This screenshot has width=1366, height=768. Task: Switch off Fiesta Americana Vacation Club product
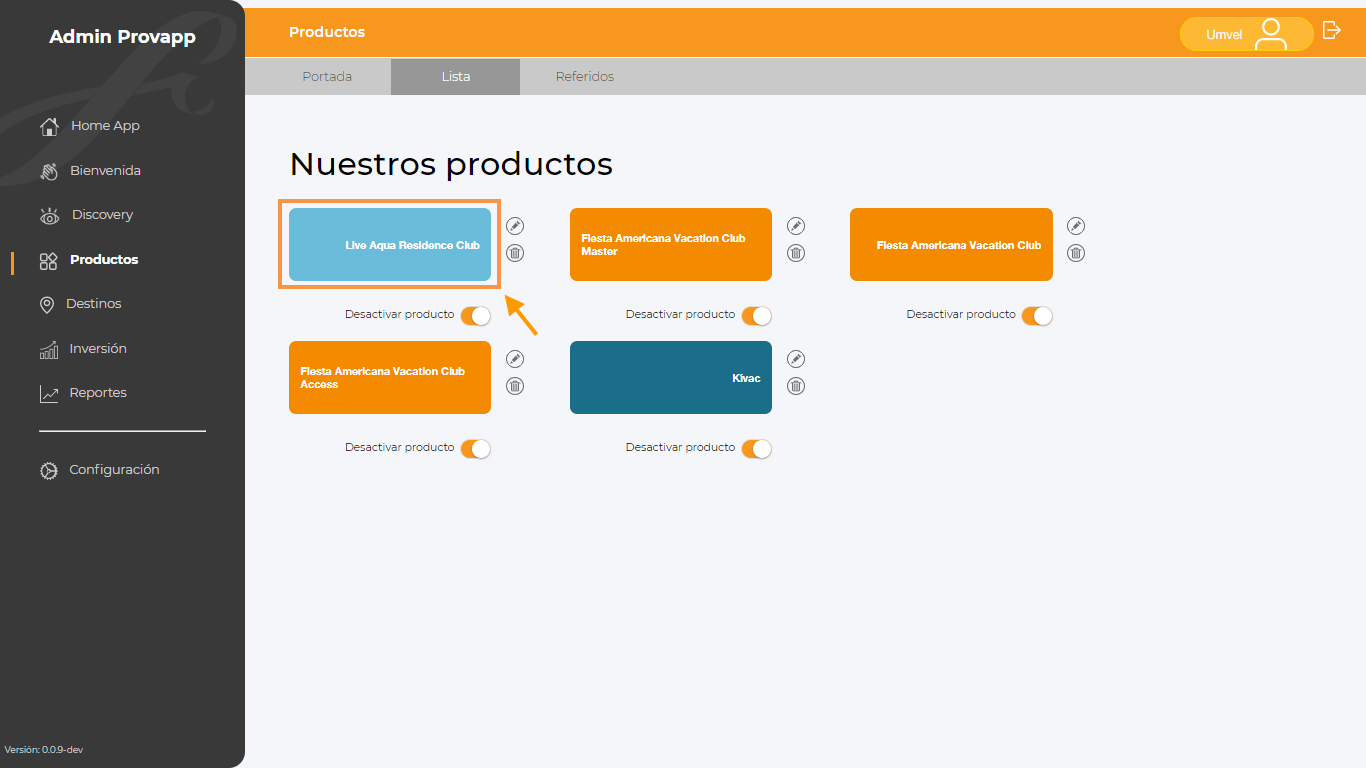coord(1037,316)
